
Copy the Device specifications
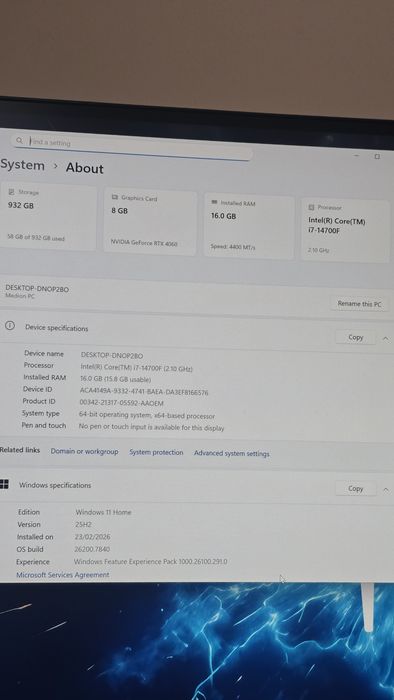click(356, 337)
